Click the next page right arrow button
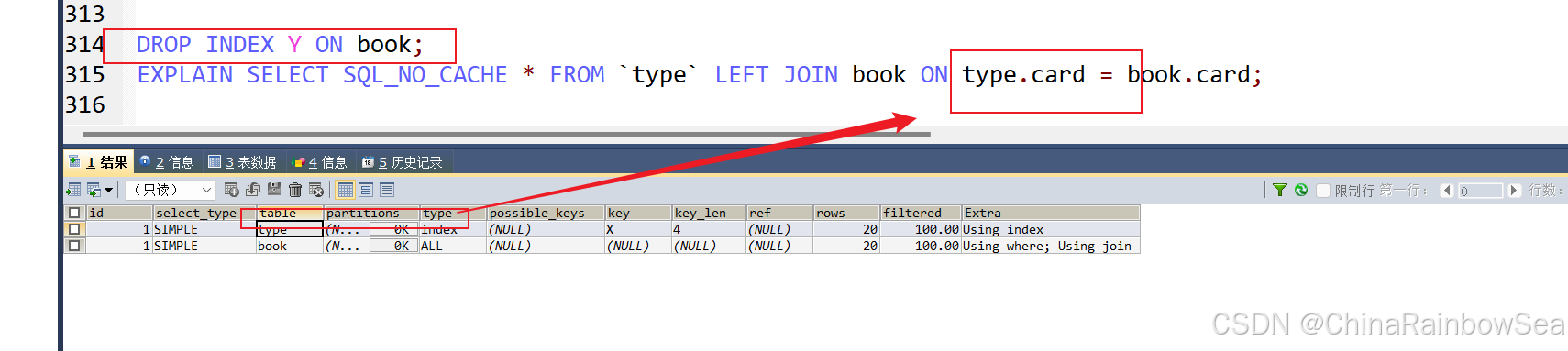 pos(1514,191)
